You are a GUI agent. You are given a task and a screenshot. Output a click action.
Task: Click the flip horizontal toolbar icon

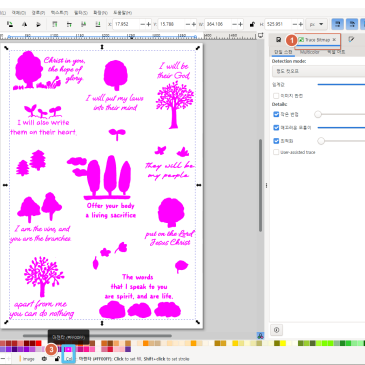[24, 24]
